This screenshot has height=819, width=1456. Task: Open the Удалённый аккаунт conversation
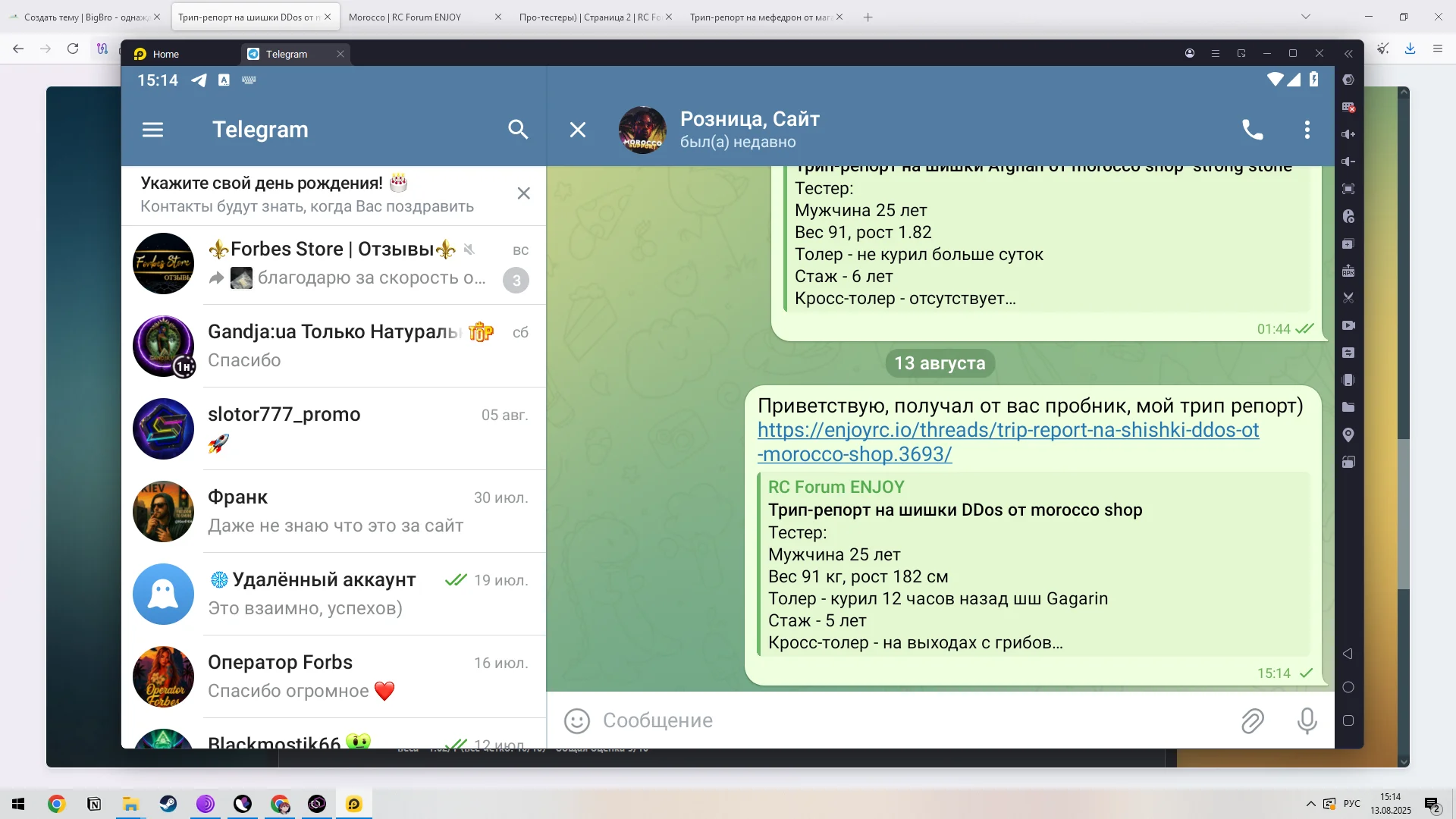(334, 594)
